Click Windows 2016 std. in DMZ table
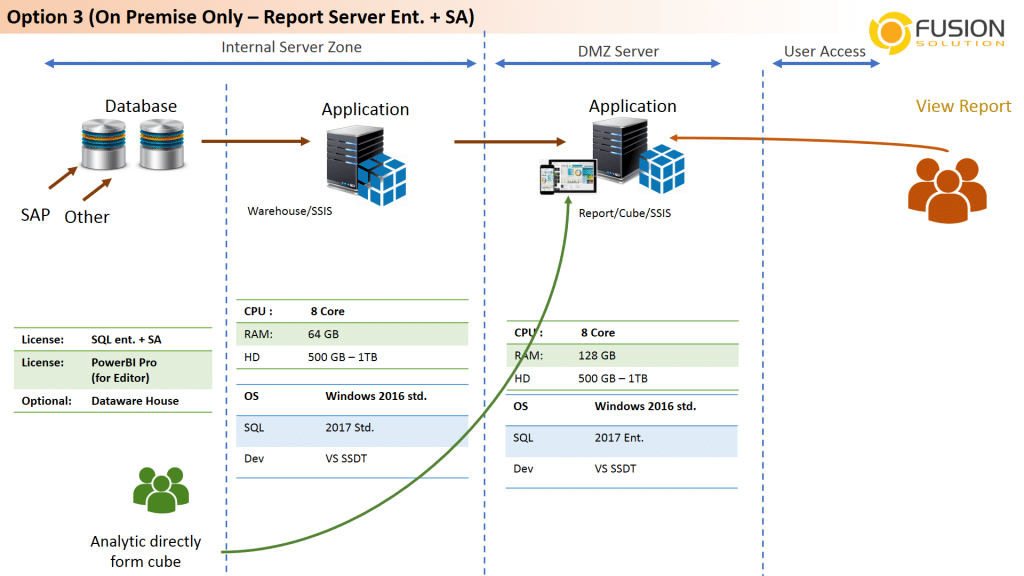 (x=645, y=406)
